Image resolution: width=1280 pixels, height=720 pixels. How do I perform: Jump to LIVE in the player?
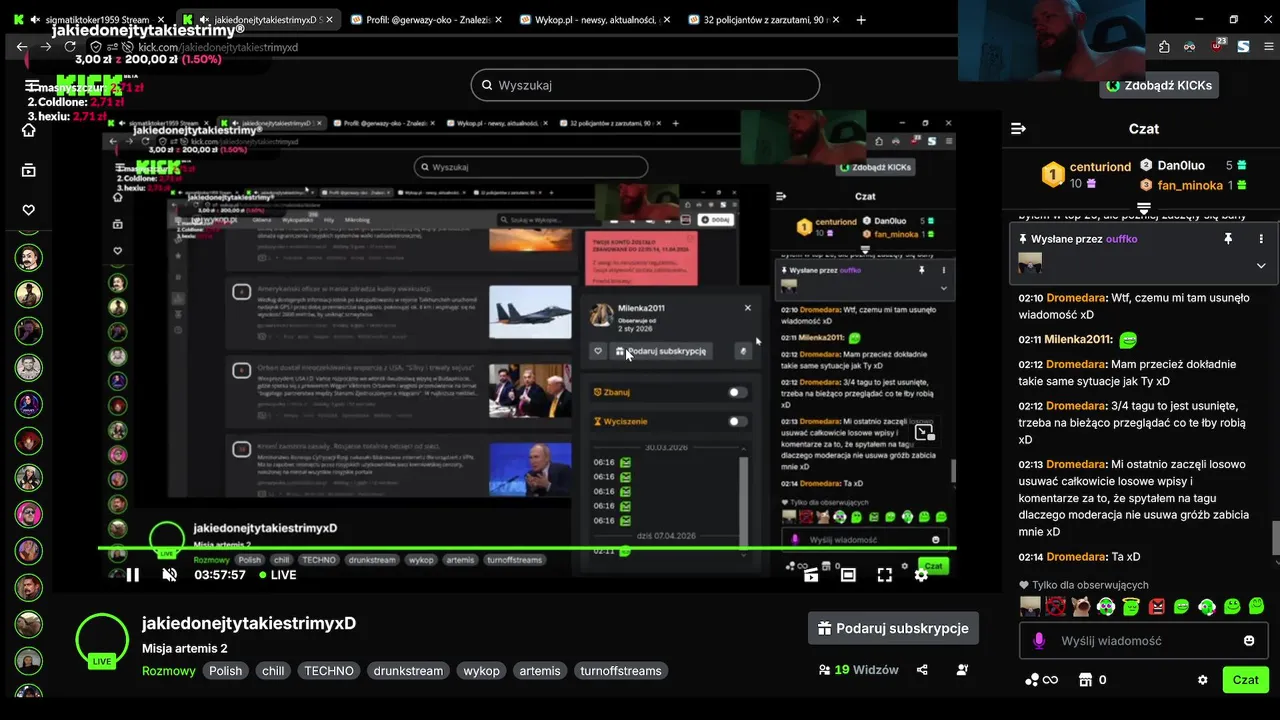coord(277,575)
